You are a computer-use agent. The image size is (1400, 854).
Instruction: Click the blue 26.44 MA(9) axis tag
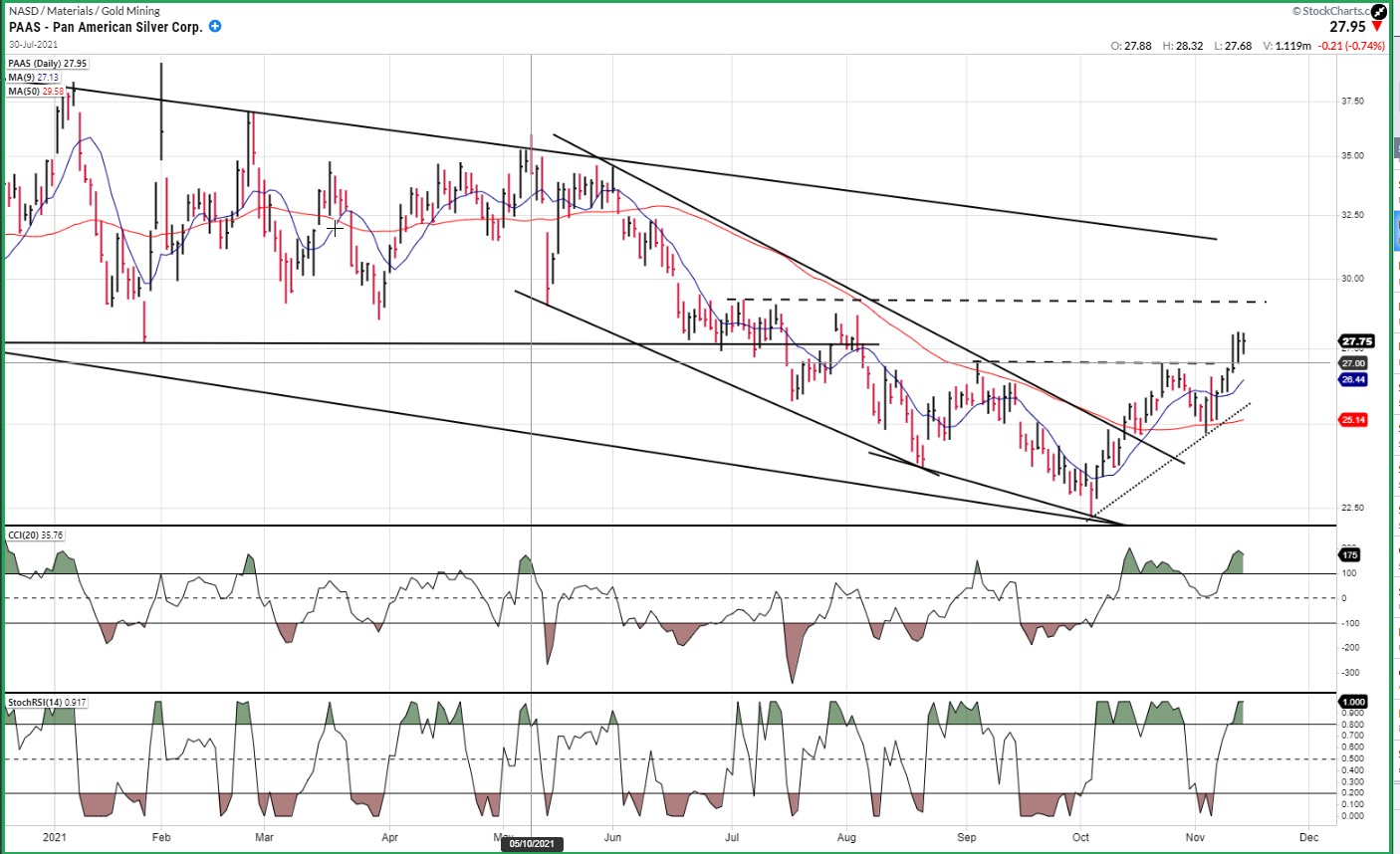[1353, 380]
